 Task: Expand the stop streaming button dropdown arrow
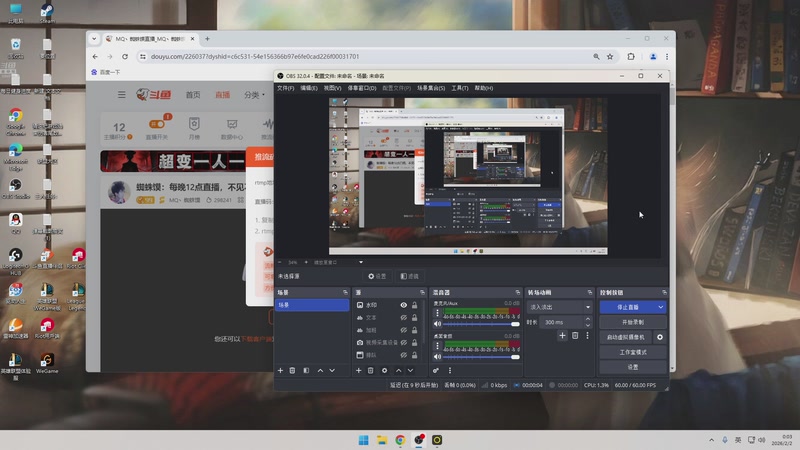point(661,307)
